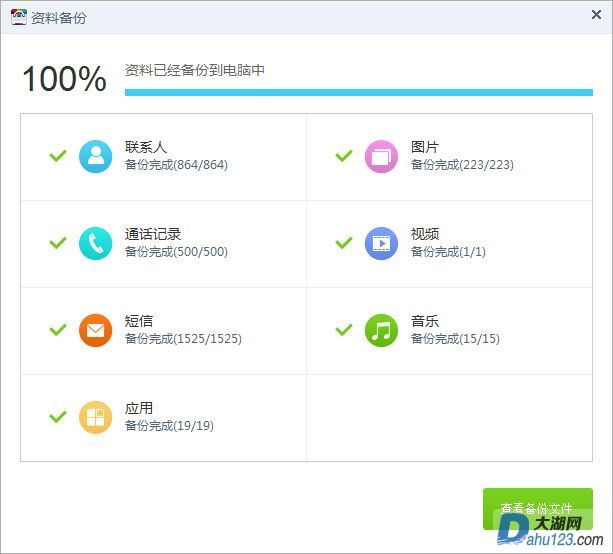
Task: Click the green checkmark next to 音乐
Action: tap(344, 330)
